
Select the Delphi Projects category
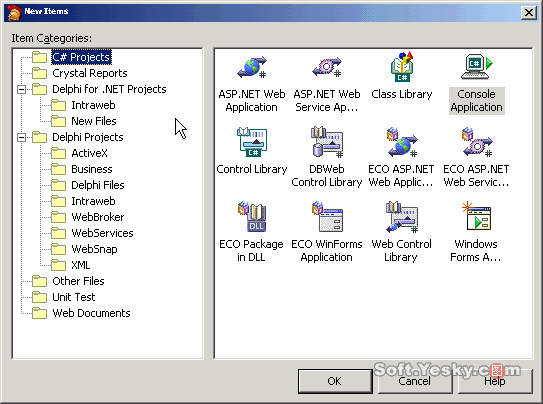tap(88, 137)
